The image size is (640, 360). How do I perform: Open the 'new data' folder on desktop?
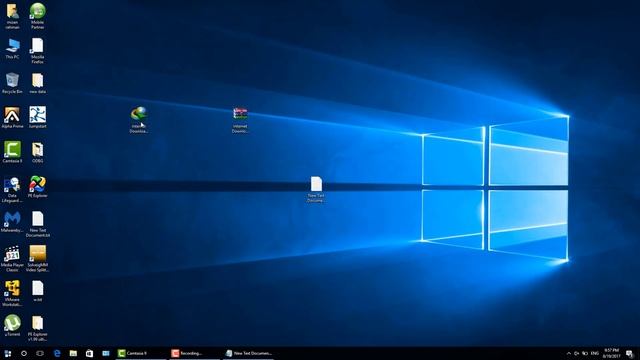point(38,83)
